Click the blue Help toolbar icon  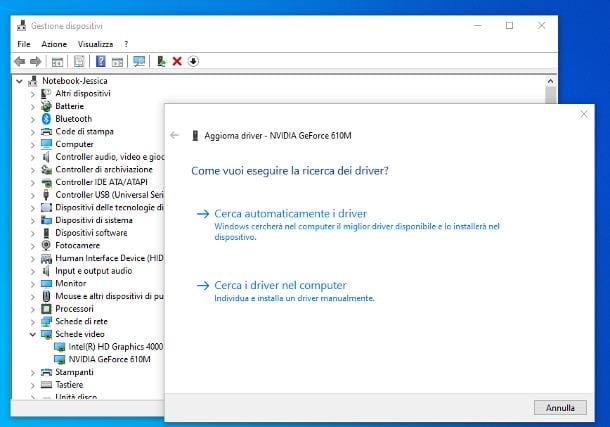coord(101,61)
